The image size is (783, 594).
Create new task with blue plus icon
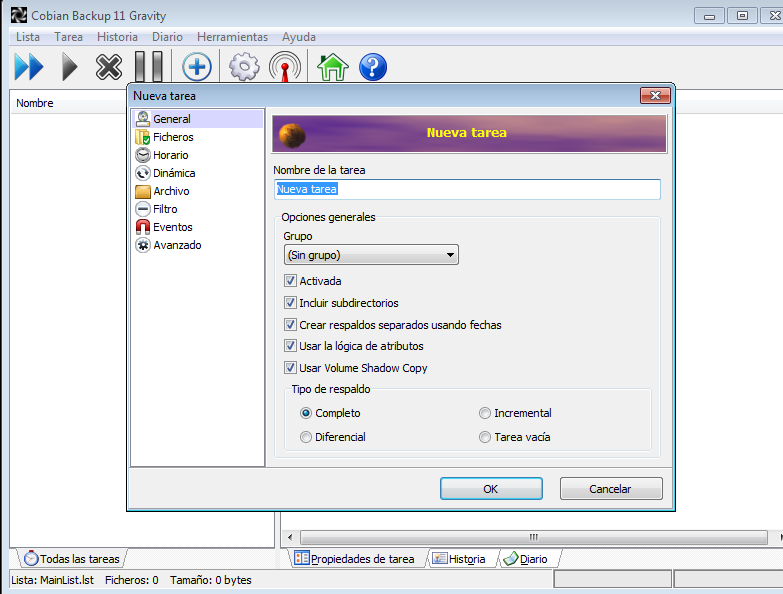(197, 66)
